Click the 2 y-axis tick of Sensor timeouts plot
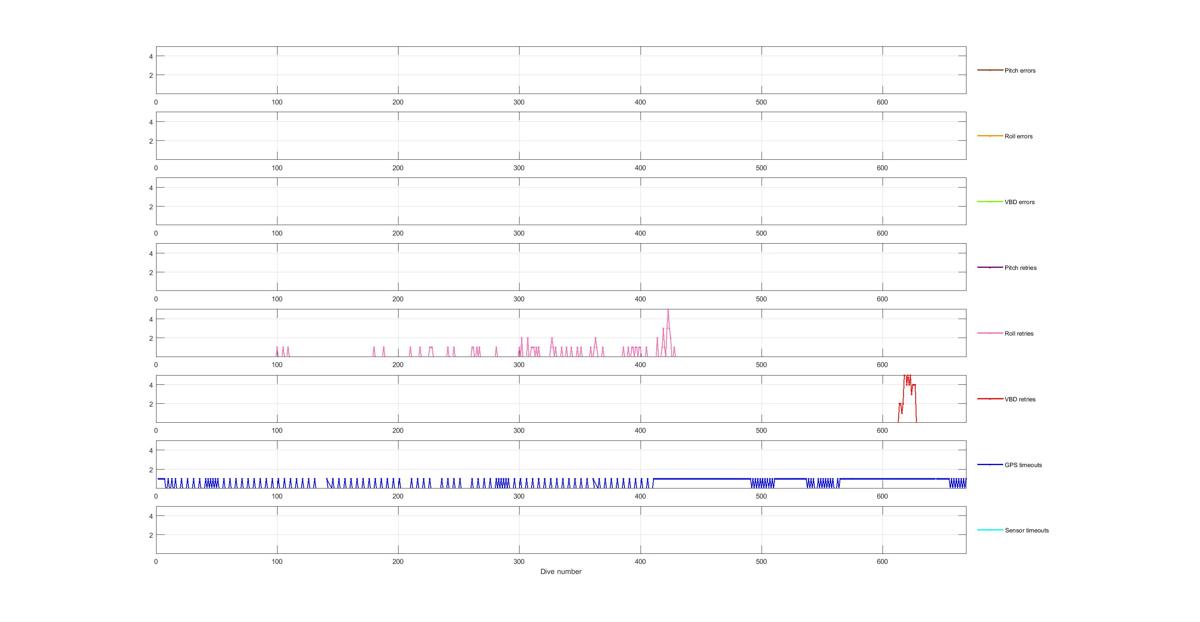Image resolution: width=1200 pixels, height=622 pixels. pos(150,535)
